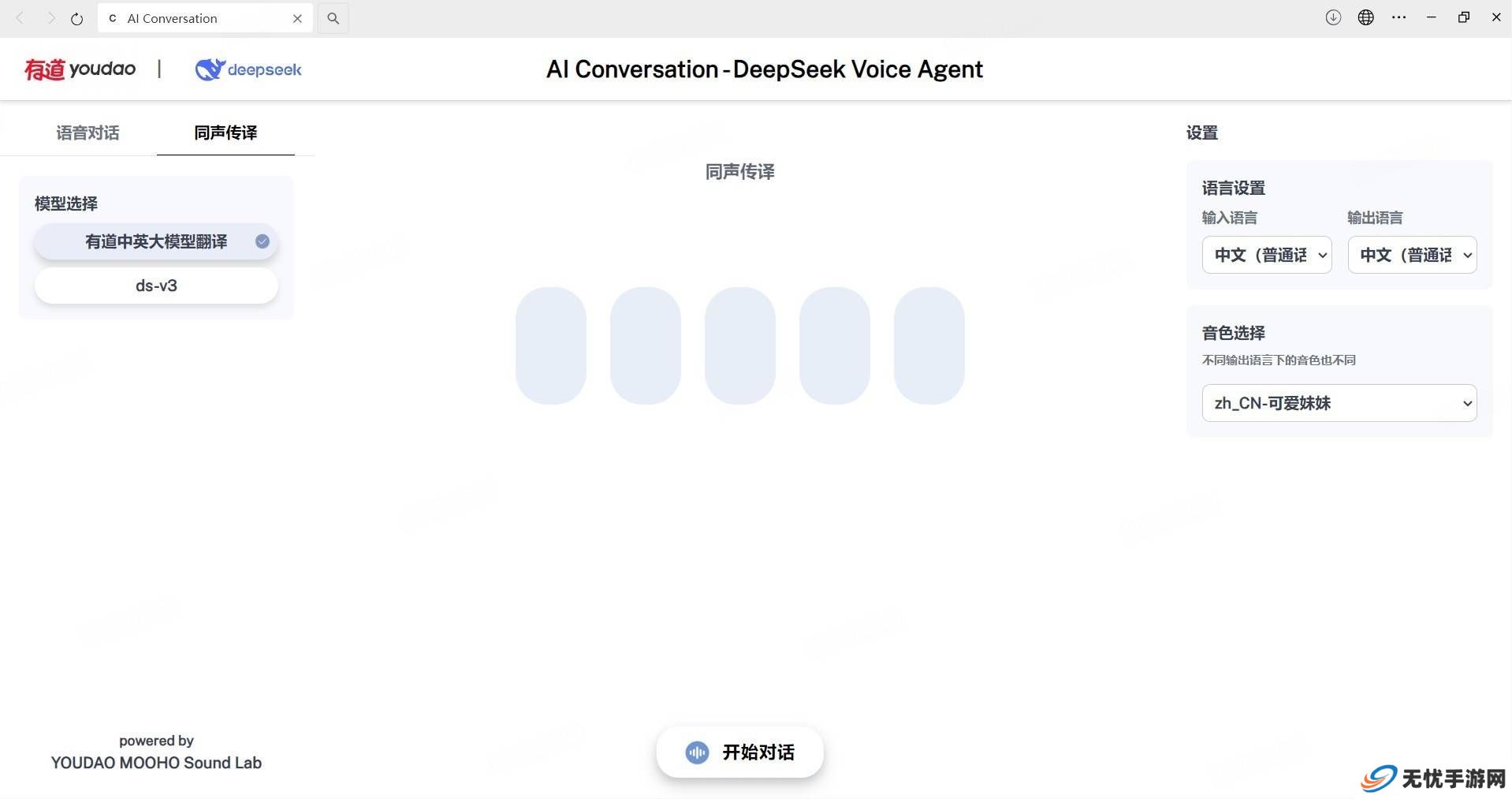Click the center audio visualizer bar

click(740, 345)
